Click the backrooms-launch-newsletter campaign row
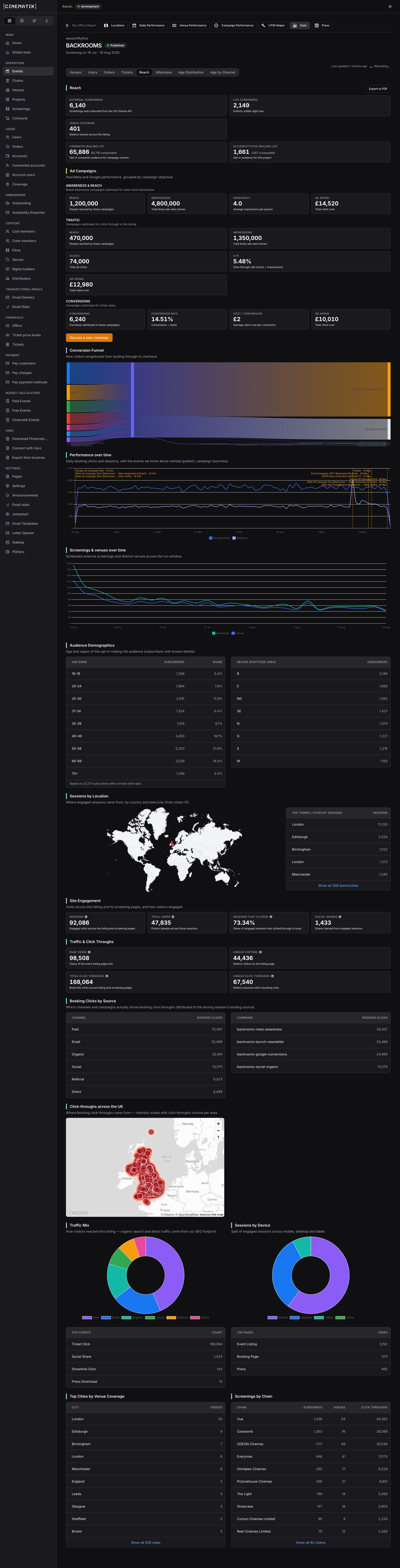 tap(310, 1042)
